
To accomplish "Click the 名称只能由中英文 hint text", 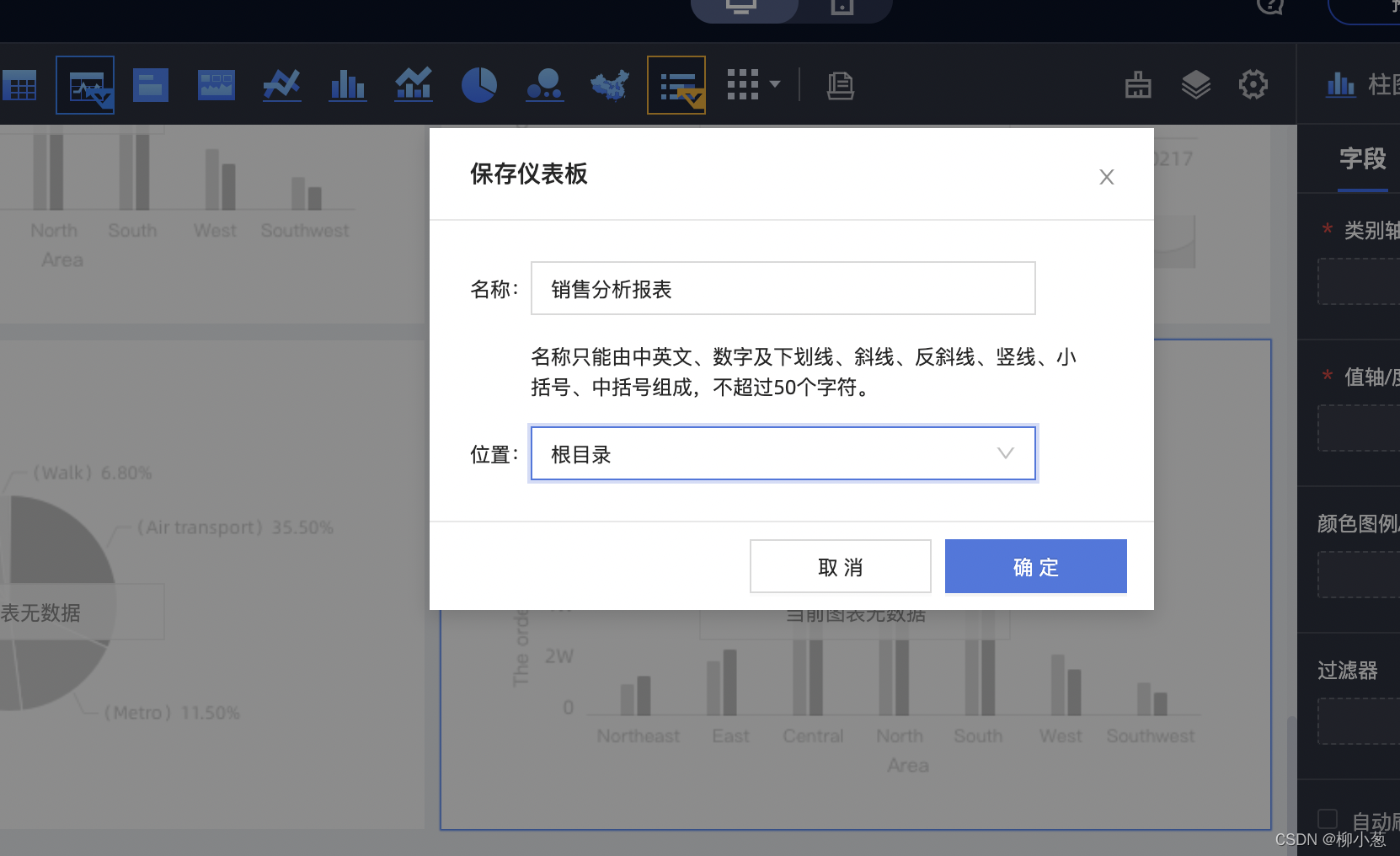I will pyautogui.click(x=804, y=372).
